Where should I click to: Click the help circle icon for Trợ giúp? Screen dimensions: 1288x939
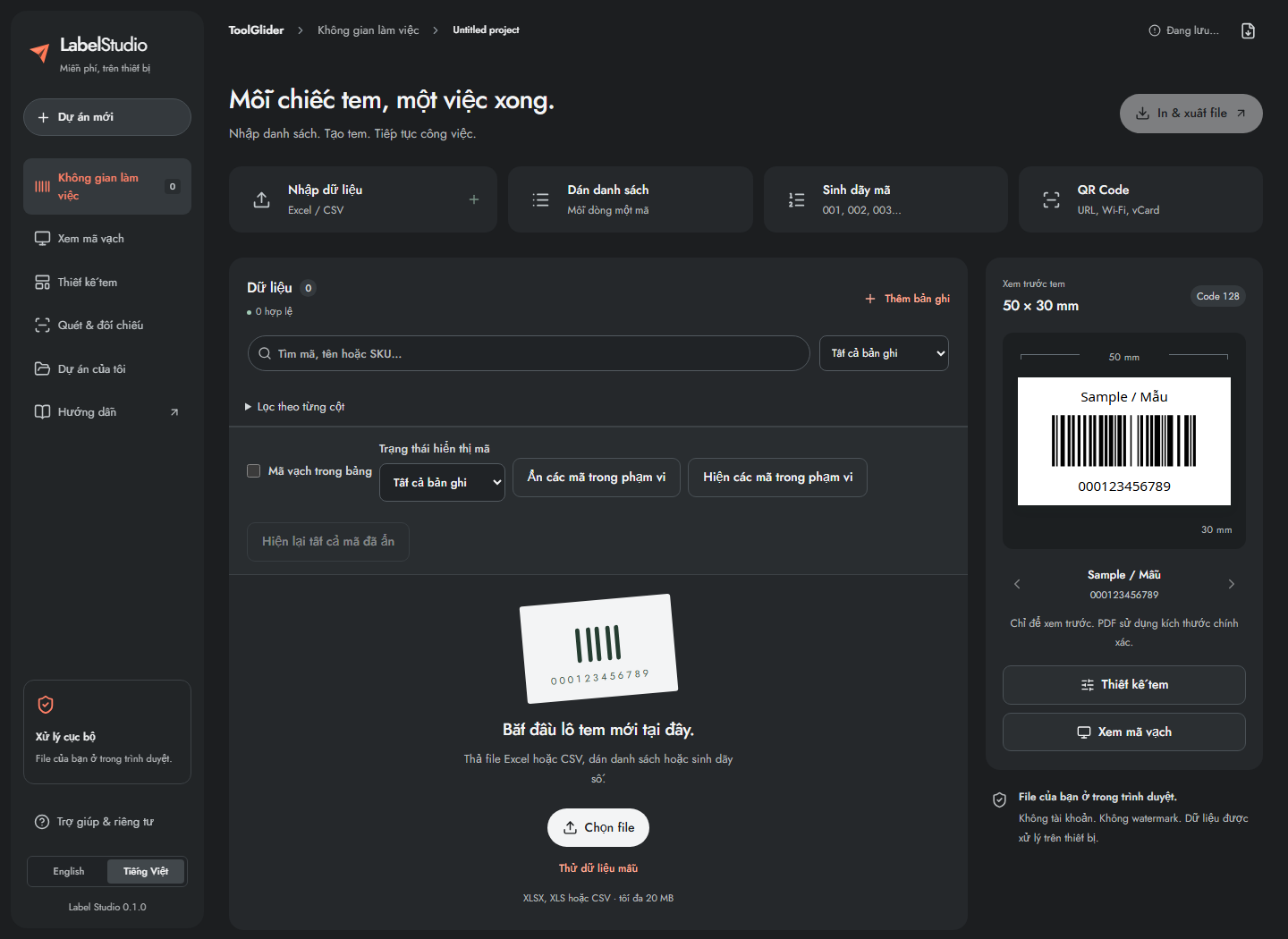[x=42, y=822]
